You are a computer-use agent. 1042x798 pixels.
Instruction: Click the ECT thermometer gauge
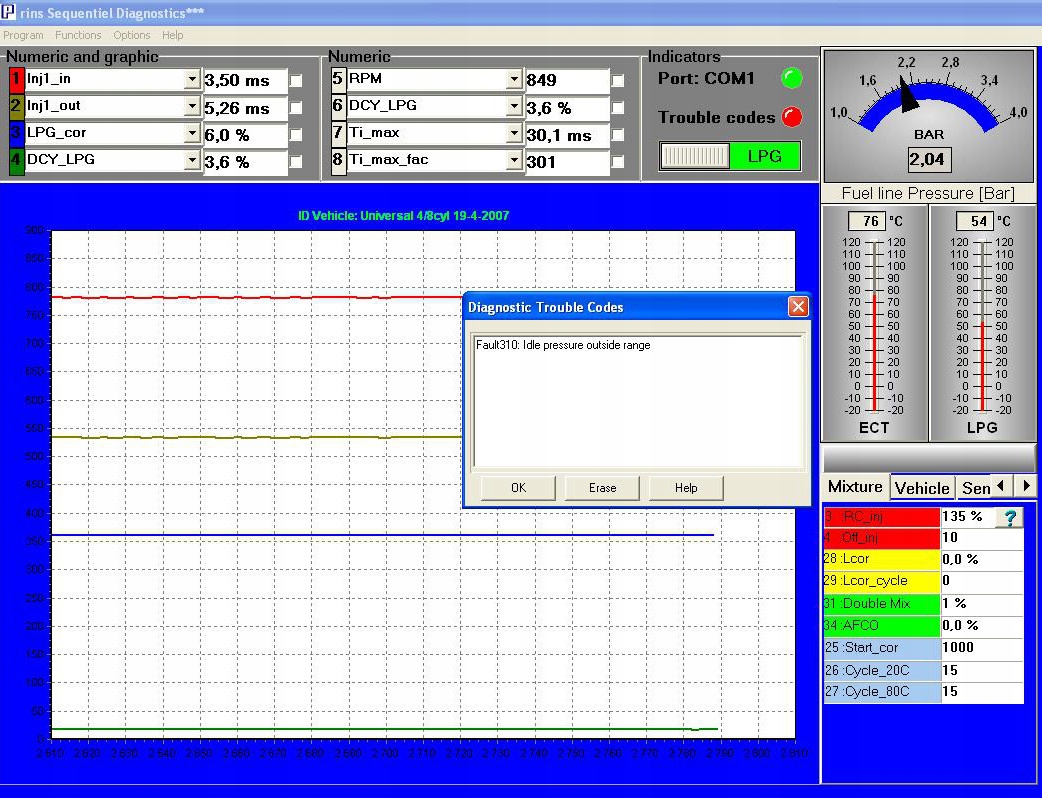874,325
